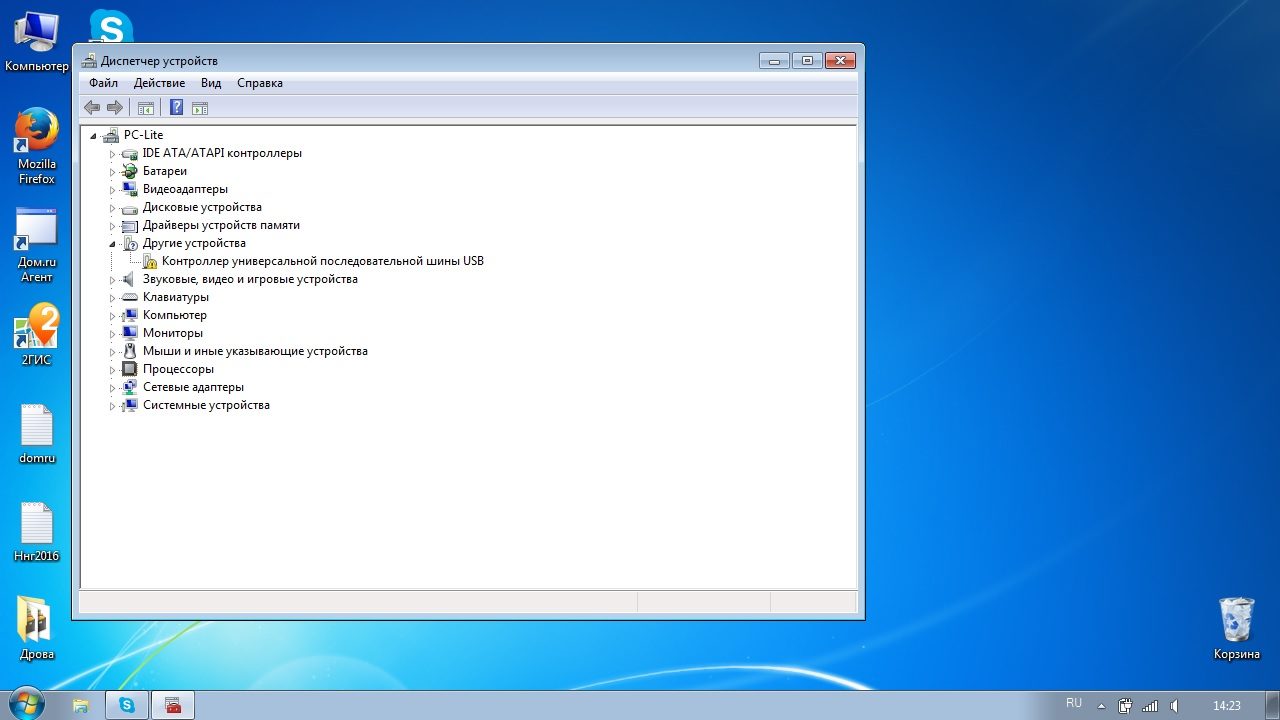Select the Процессоры tree item
The width and height of the screenshot is (1280, 720).
[178, 369]
